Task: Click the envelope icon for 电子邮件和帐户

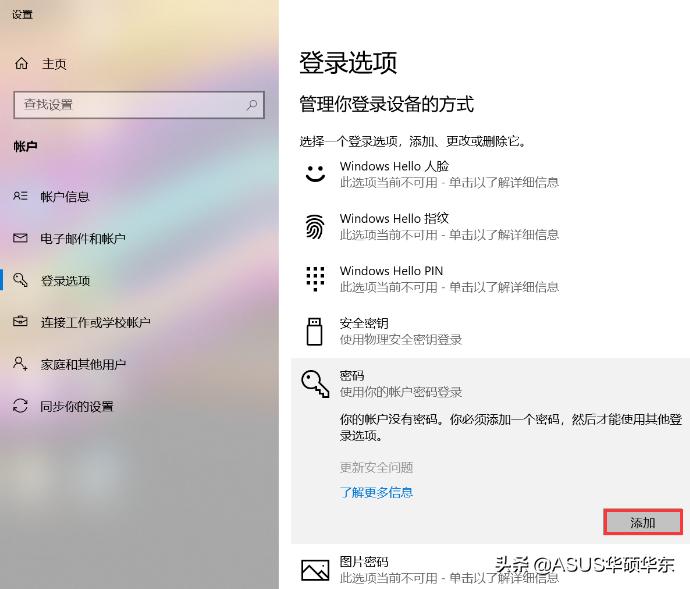Action: click(x=20, y=238)
